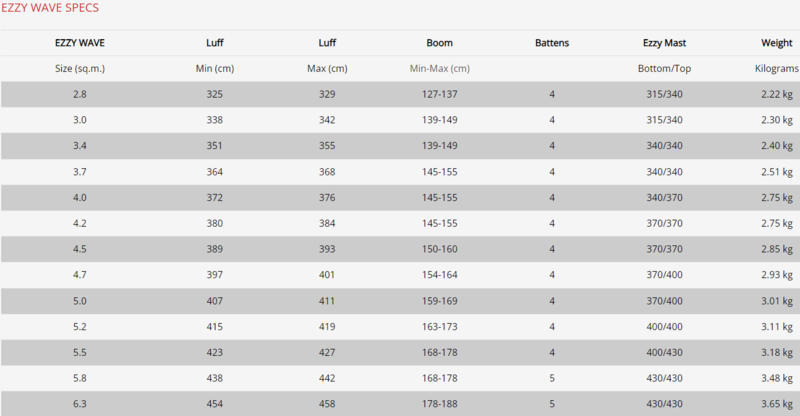
Task: Select luff min value 351
Action: click(x=214, y=145)
